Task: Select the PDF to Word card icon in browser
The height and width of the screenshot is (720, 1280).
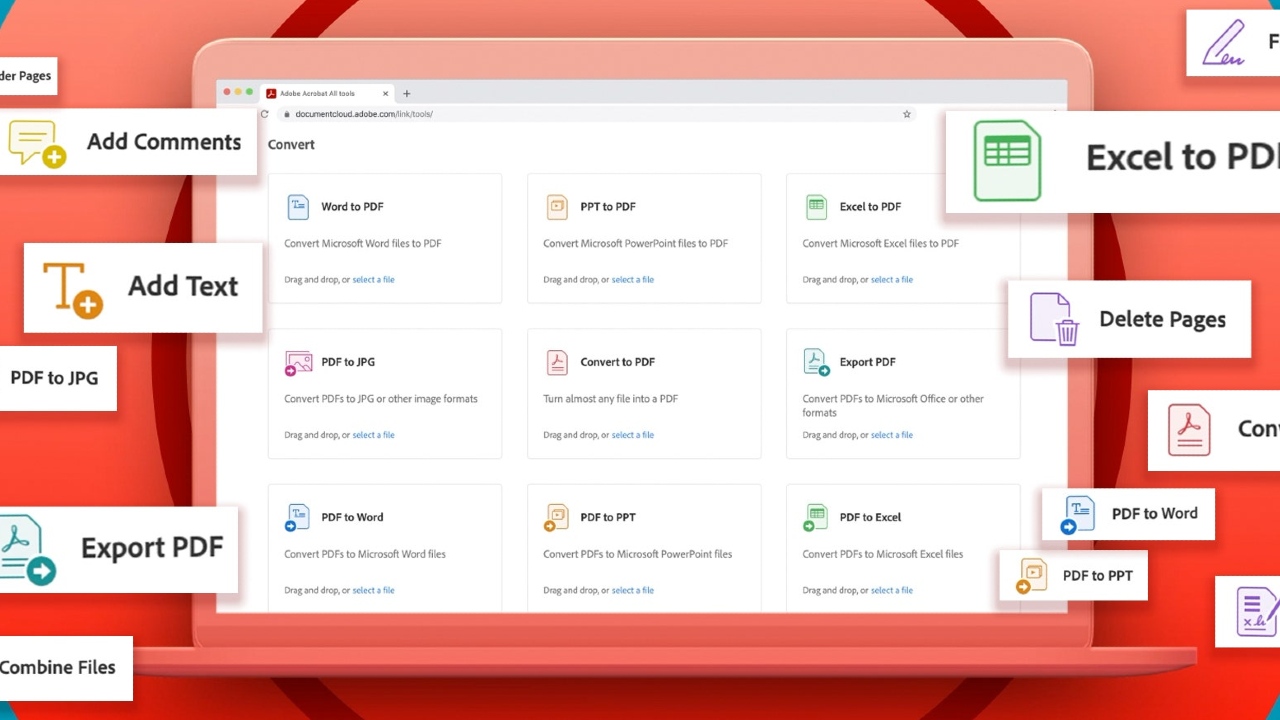Action: [298, 518]
